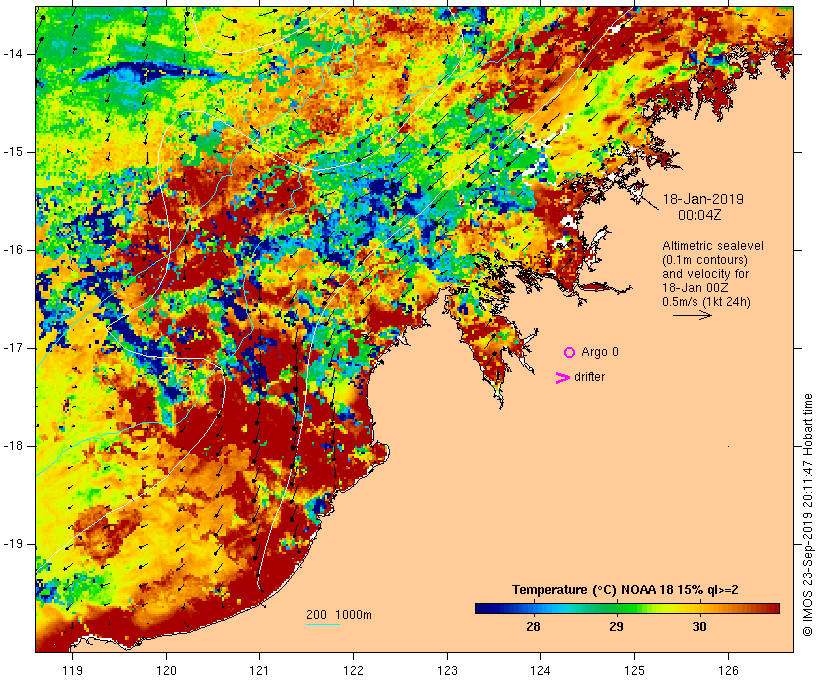Screen dimensions: 820x680
Task: Click the '-16' latitude axis label
Action: point(13,250)
